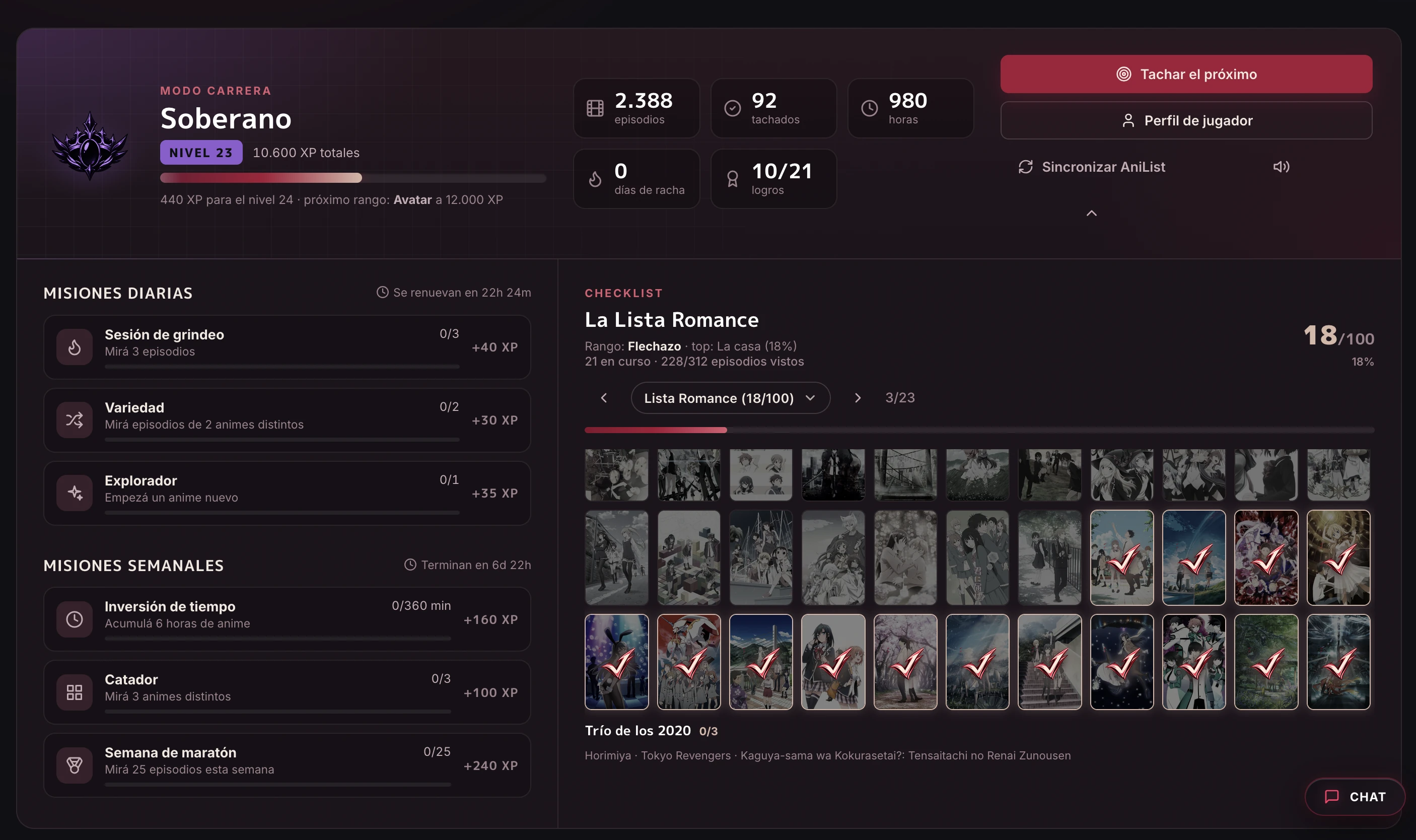Click the clock icon of Inversión de tiempo

pyautogui.click(x=74, y=619)
